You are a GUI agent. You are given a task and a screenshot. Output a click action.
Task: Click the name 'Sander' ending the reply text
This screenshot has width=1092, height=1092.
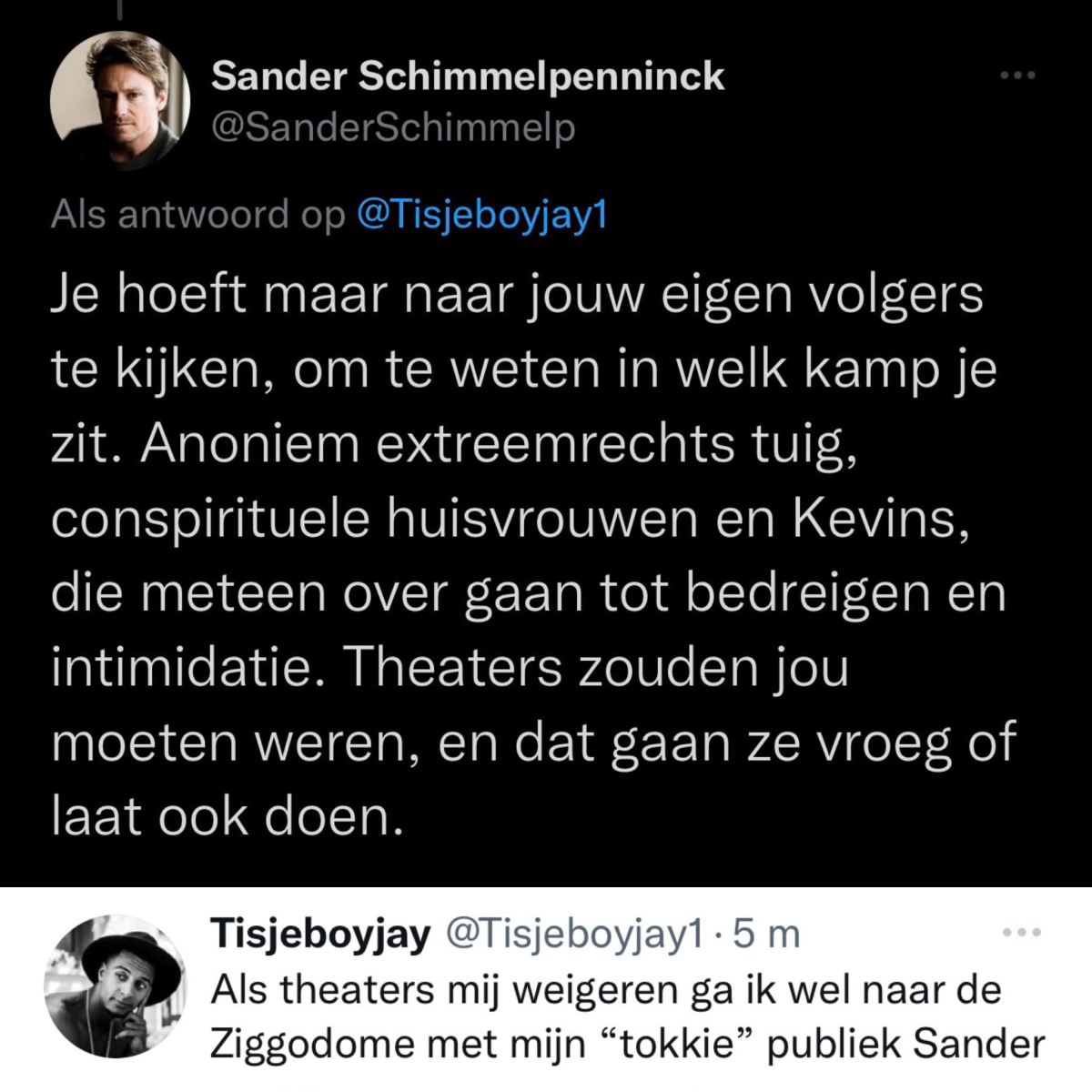coord(978,1044)
